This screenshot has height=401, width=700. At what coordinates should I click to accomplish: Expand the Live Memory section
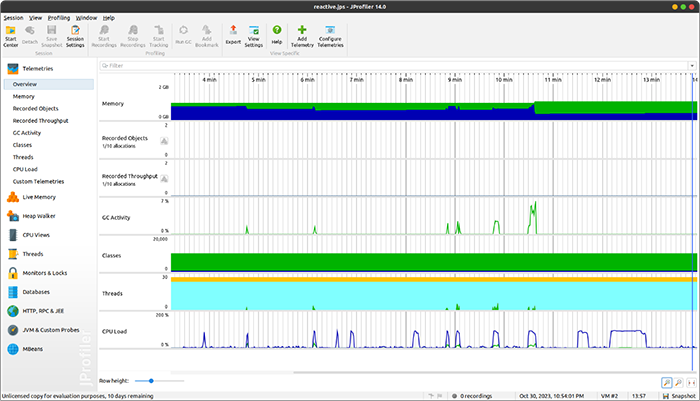(38, 197)
